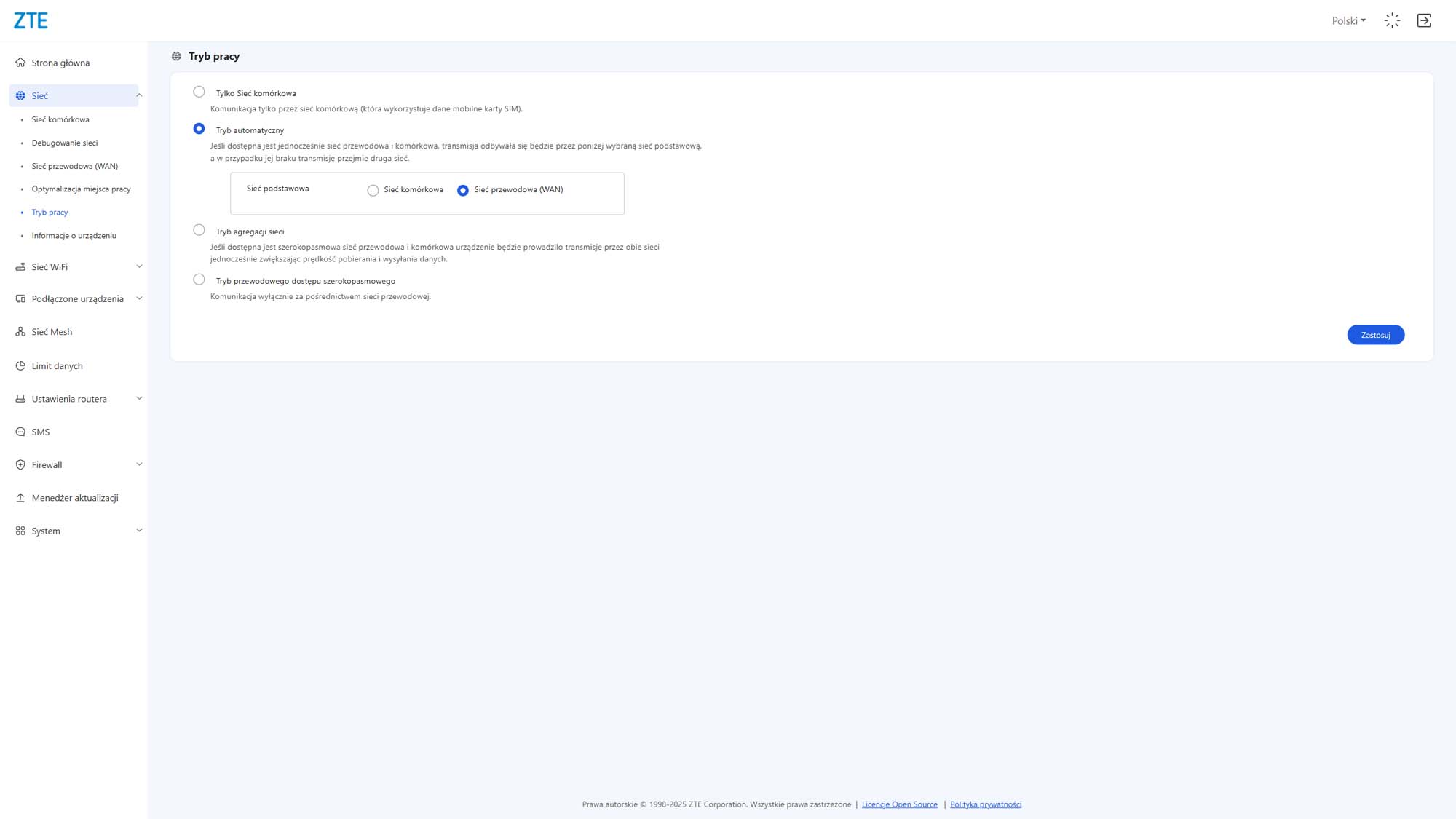Click the upload arrow icon beside Menedżer aktualizacji

(20, 498)
